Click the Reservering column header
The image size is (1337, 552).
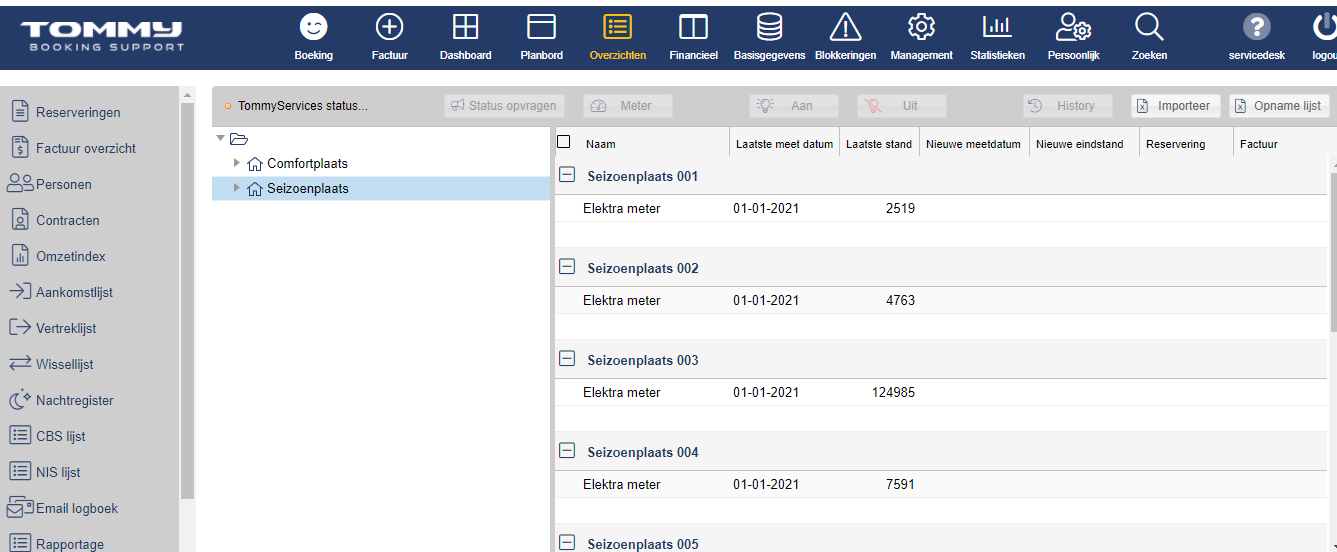pyautogui.click(x=1175, y=144)
